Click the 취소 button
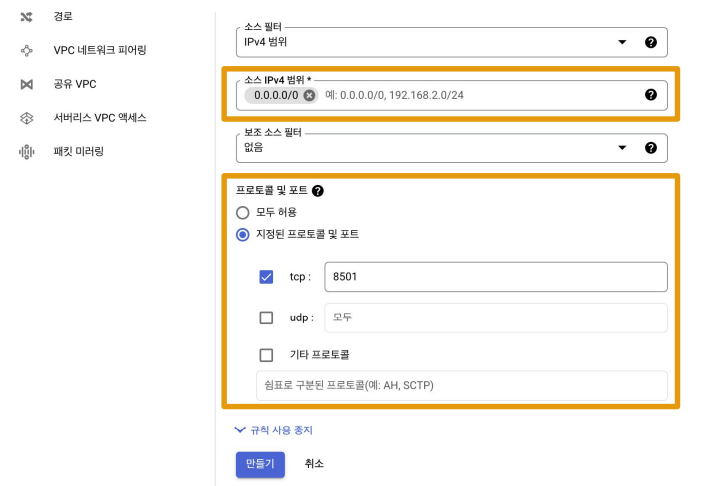The image size is (717, 486). tap(314, 464)
